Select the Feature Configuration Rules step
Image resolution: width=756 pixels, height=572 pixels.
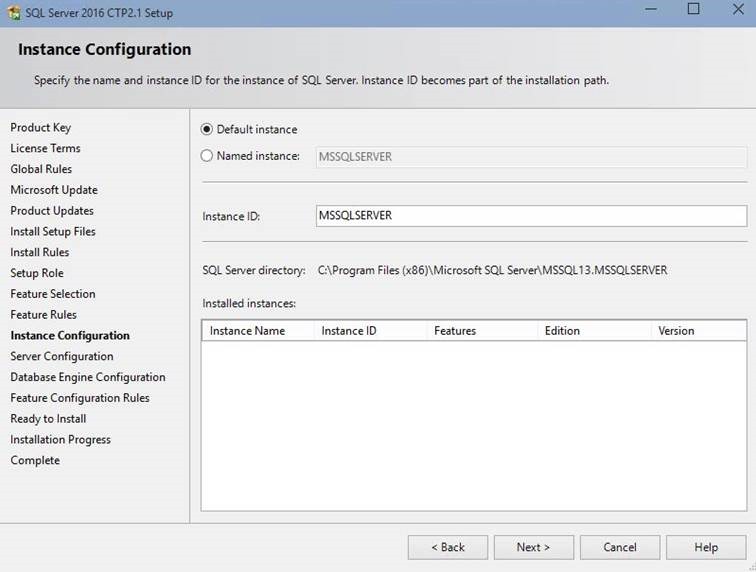click(80, 398)
